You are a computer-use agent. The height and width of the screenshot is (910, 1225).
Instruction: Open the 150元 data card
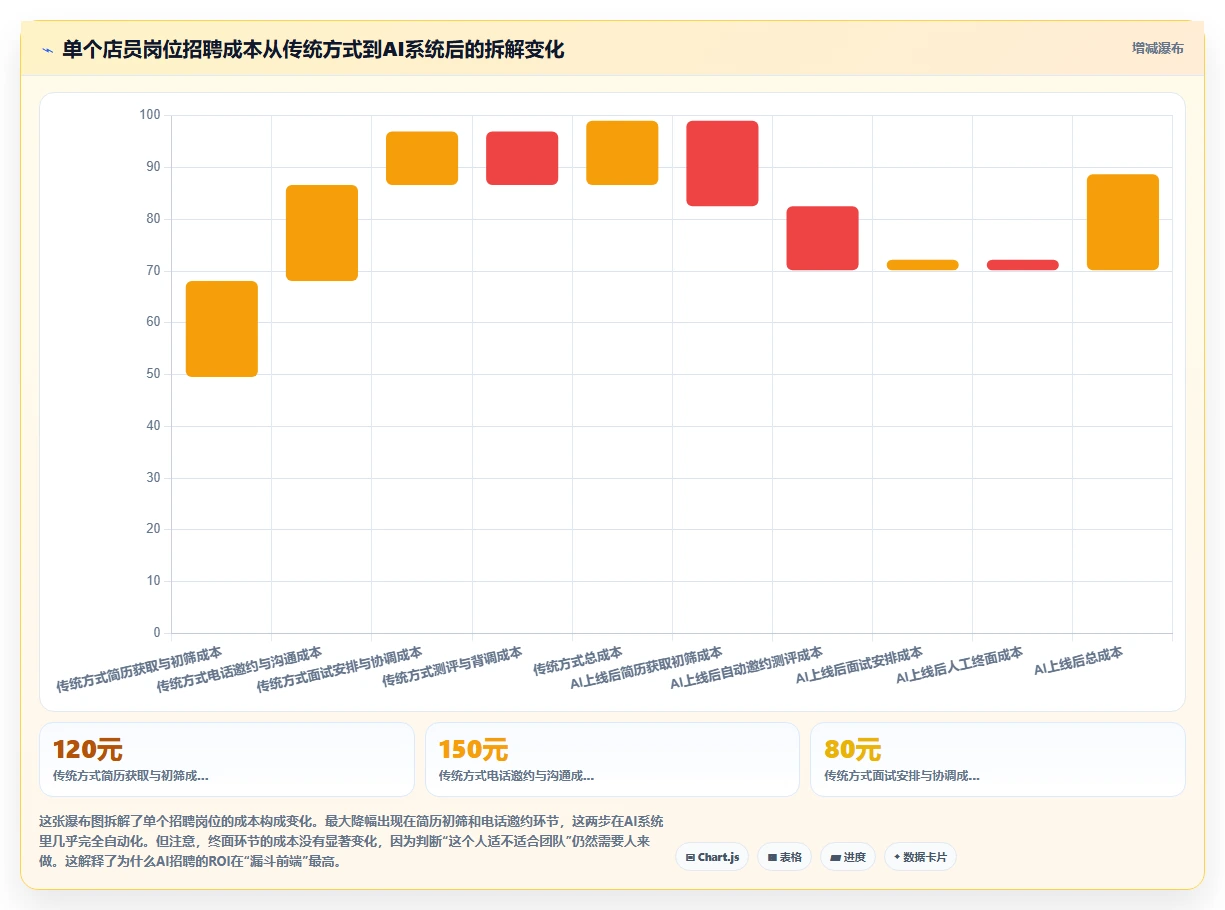612,760
